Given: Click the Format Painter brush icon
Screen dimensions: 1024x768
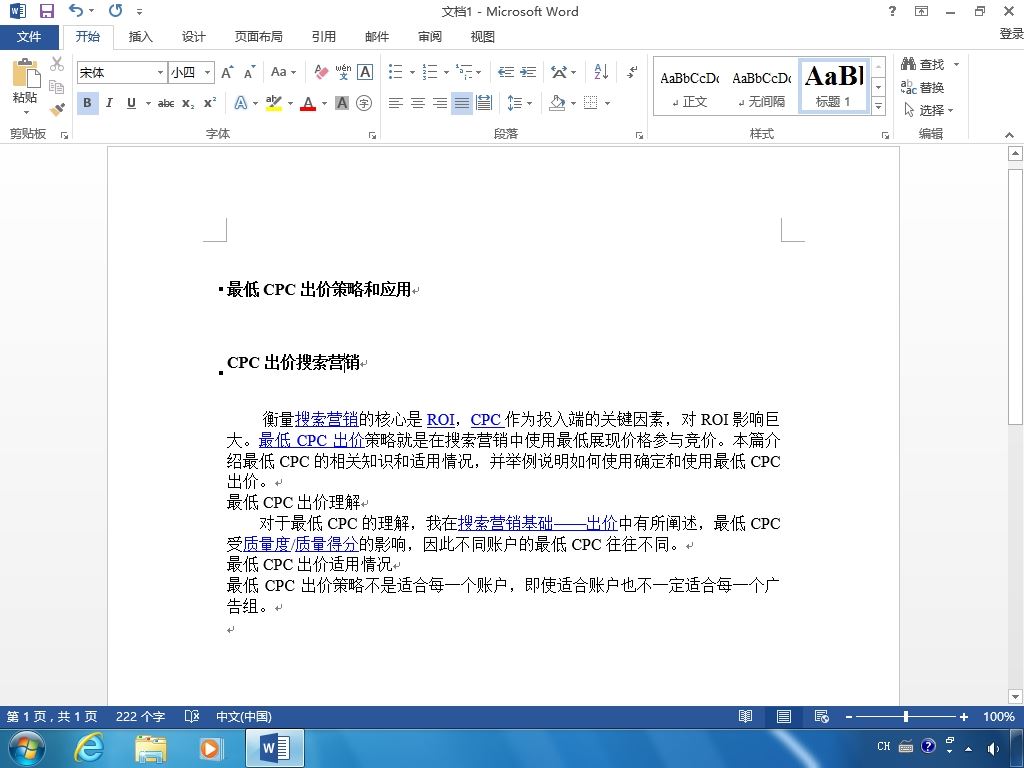Looking at the screenshot, I should point(57,109).
